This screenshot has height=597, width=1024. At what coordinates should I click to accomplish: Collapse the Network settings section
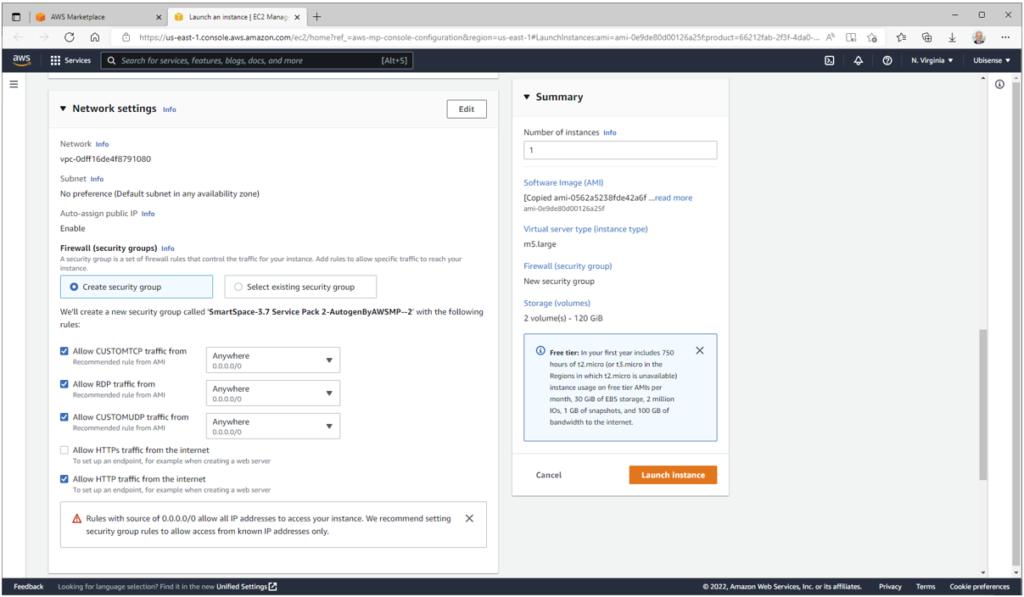[x=63, y=108]
